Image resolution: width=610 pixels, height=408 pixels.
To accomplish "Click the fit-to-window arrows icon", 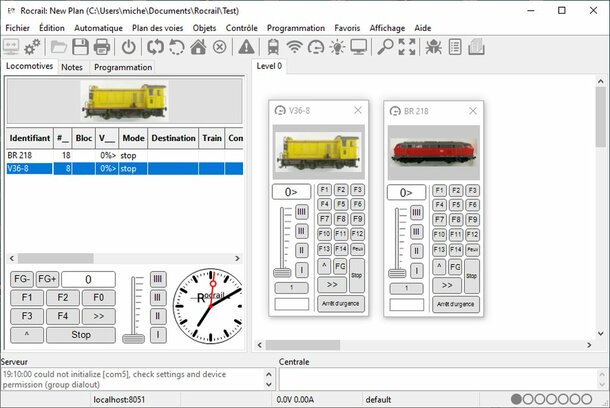I will coord(407,47).
